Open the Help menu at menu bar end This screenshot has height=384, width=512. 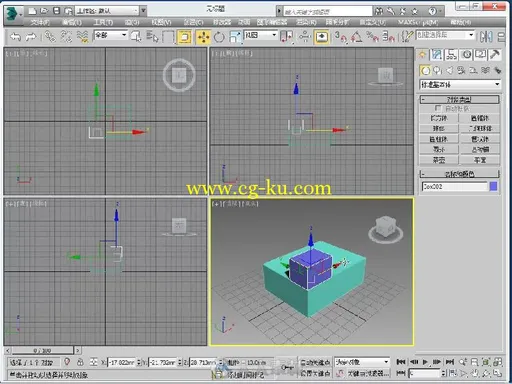coord(461,22)
